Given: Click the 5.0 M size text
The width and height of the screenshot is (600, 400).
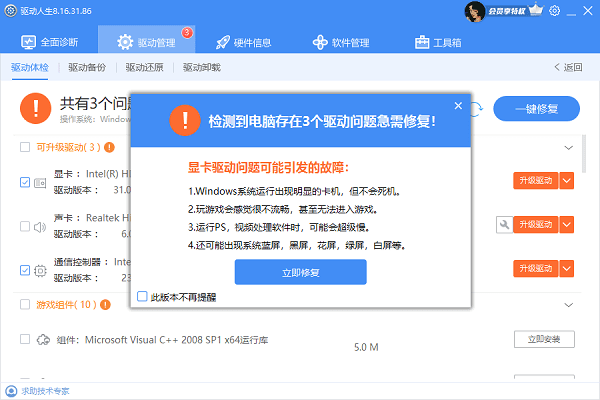Looking at the screenshot, I should 366,347.
